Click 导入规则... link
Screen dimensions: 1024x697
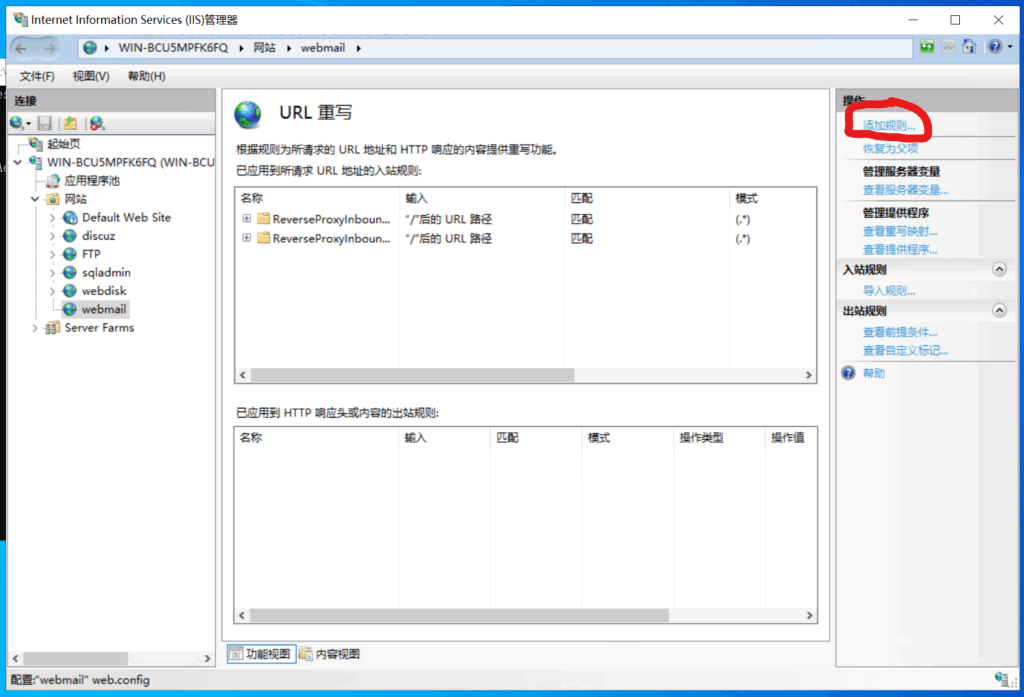click(x=888, y=291)
